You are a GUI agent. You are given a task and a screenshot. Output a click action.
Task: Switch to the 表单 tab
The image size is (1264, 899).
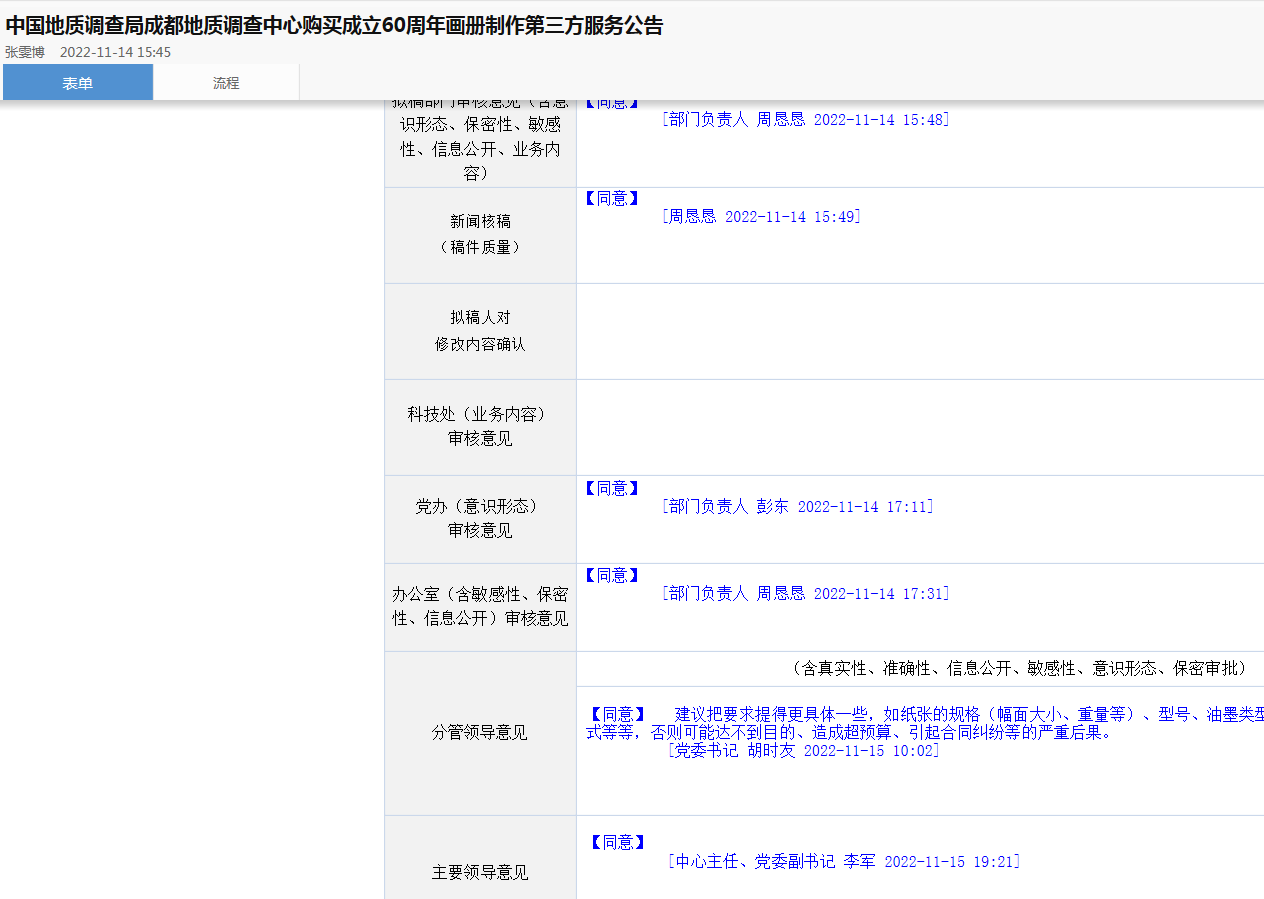[x=77, y=83]
